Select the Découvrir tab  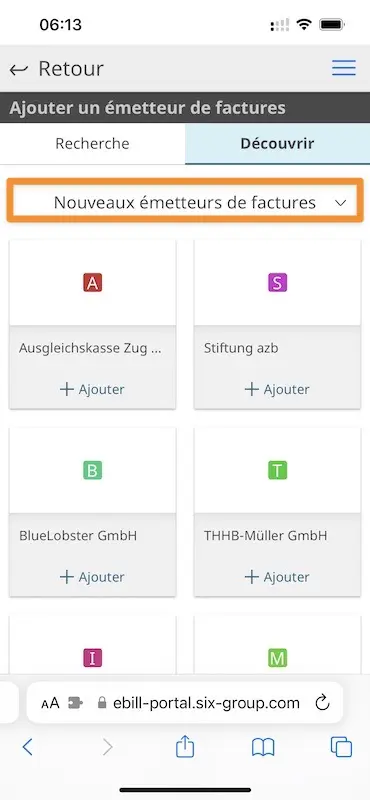click(x=277, y=143)
